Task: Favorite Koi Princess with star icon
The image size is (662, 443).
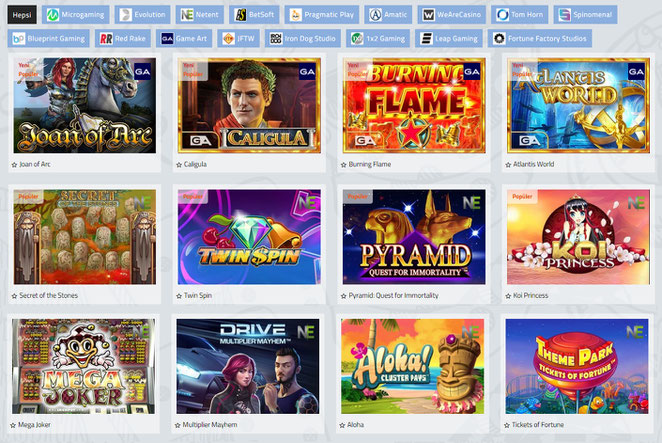Action: (x=508, y=296)
